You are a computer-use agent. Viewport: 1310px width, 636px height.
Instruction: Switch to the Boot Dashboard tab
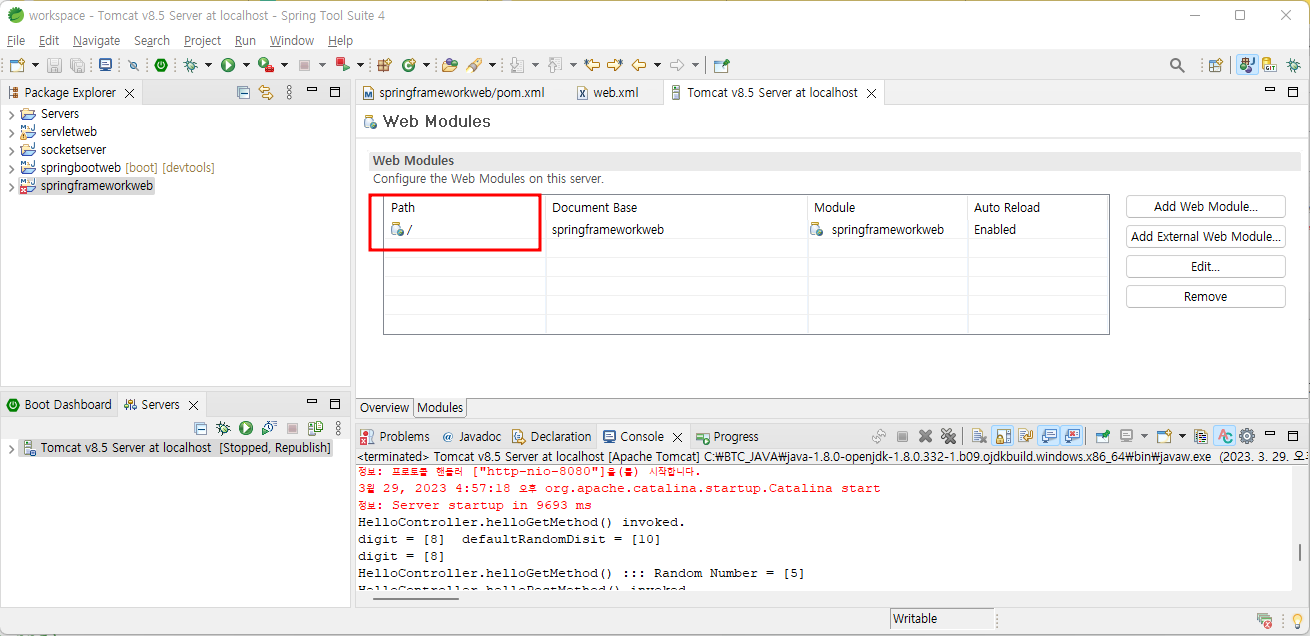click(x=59, y=405)
